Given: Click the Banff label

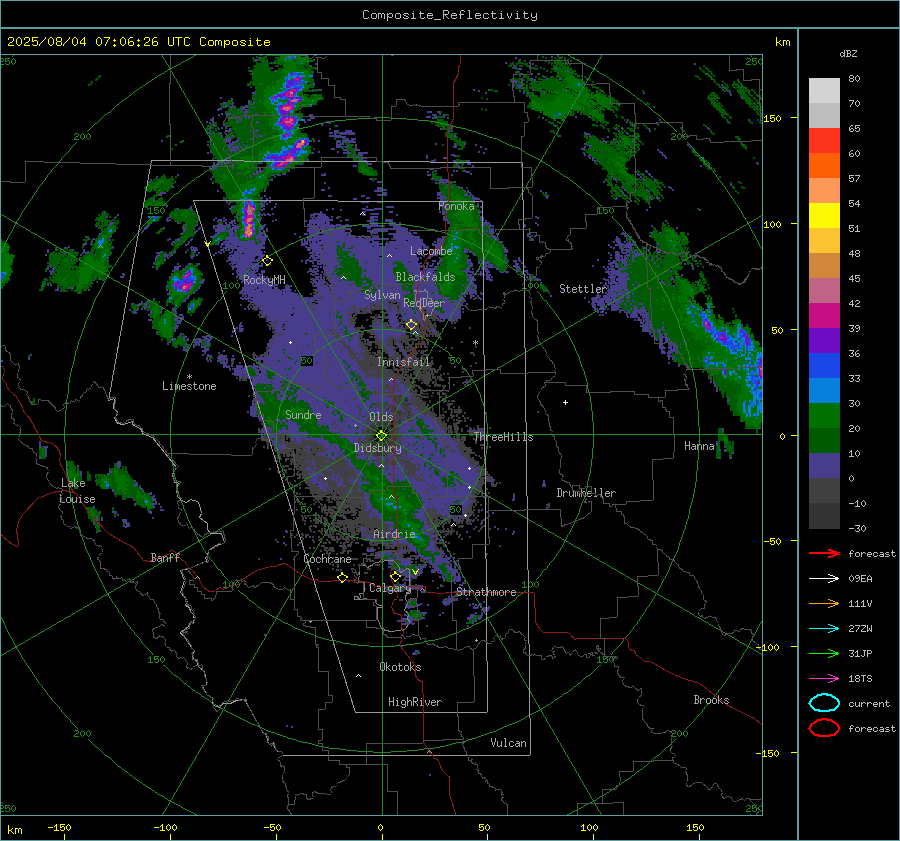Looking at the screenshot, I should [165, 557].
